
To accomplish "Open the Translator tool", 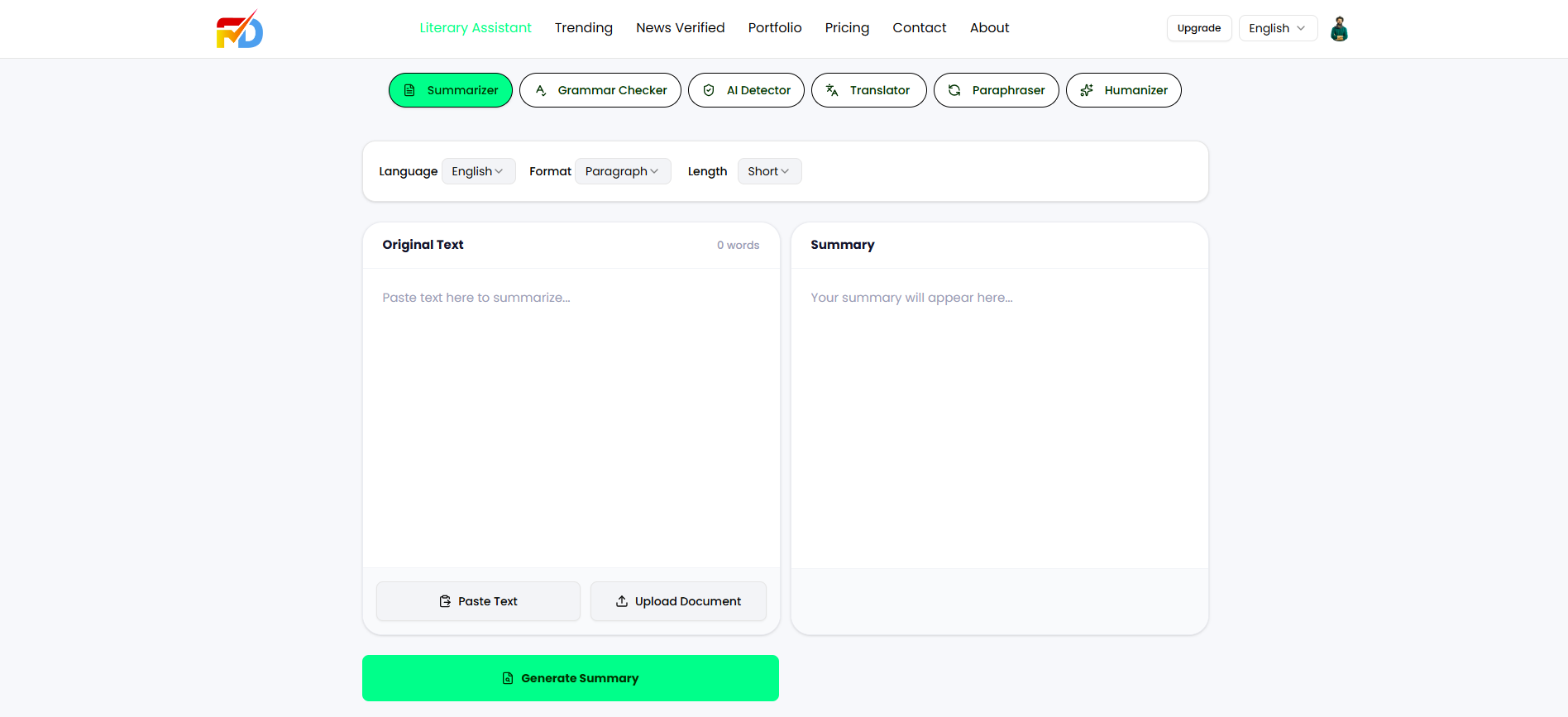I will point(868,90).
